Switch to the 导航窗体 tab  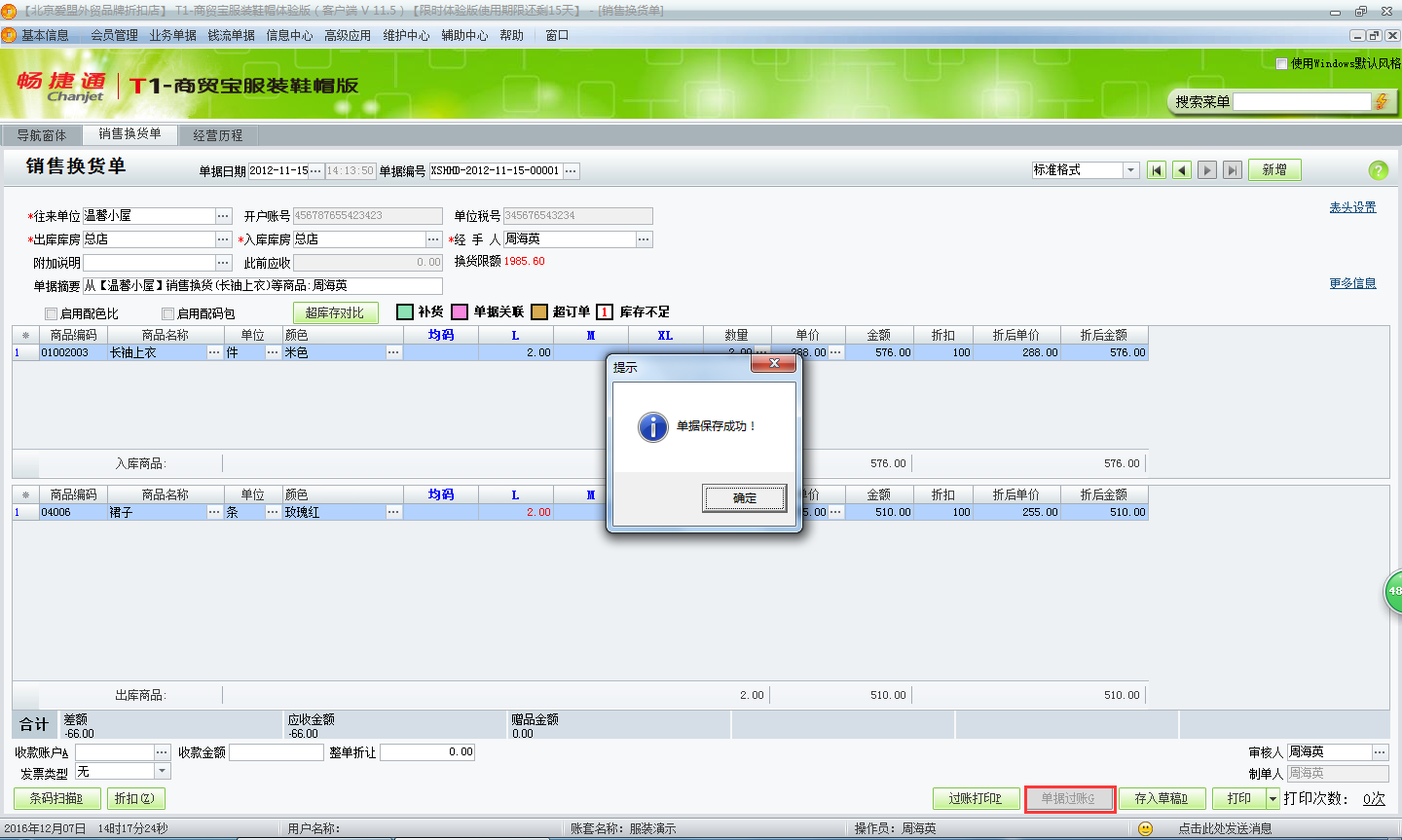click(x=42, y=135)
